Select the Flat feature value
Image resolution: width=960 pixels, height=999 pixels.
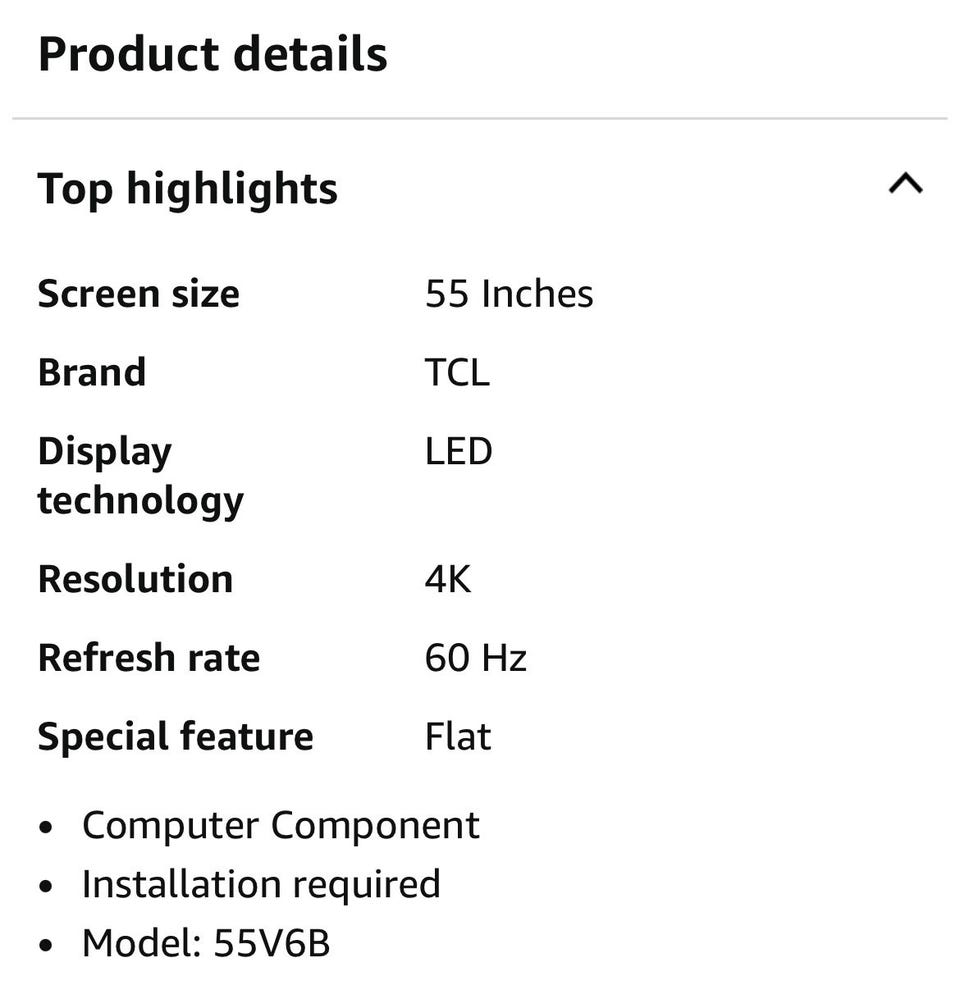pyautogui.click(x=458, y=737)
